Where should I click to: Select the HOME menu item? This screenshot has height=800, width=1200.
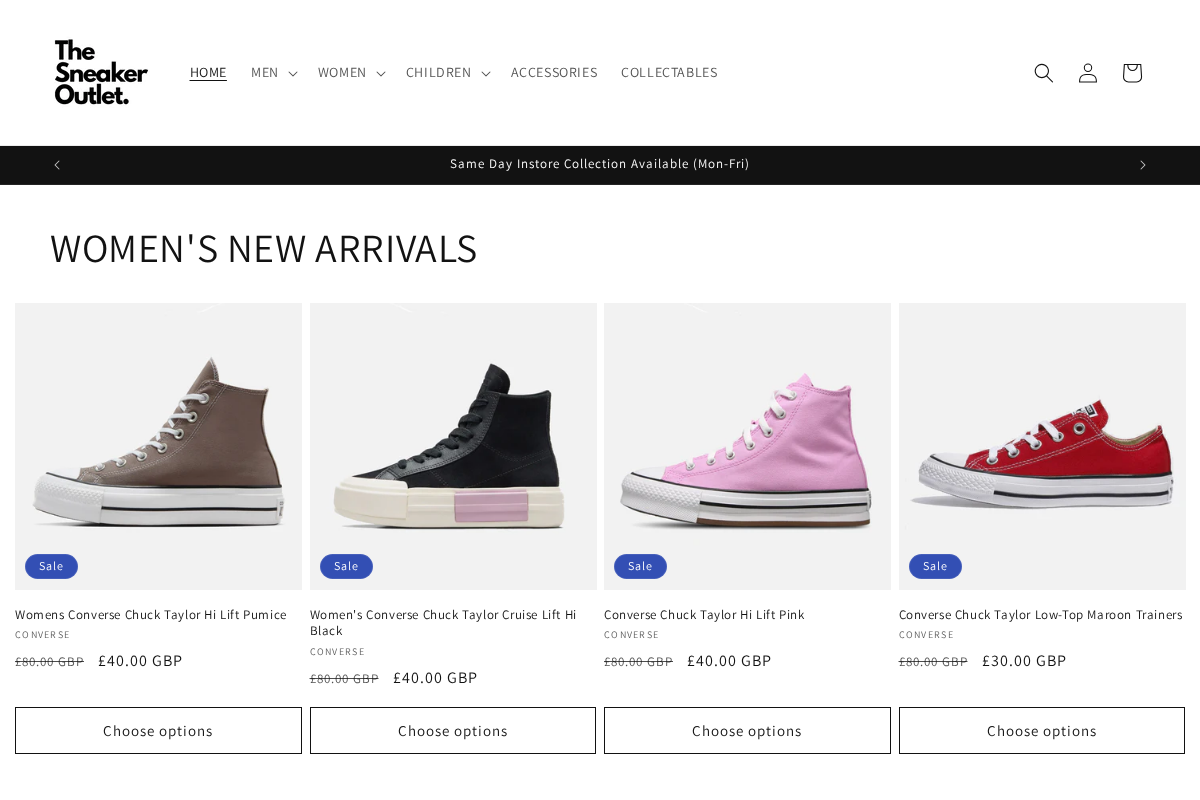[x=208, y=72]
